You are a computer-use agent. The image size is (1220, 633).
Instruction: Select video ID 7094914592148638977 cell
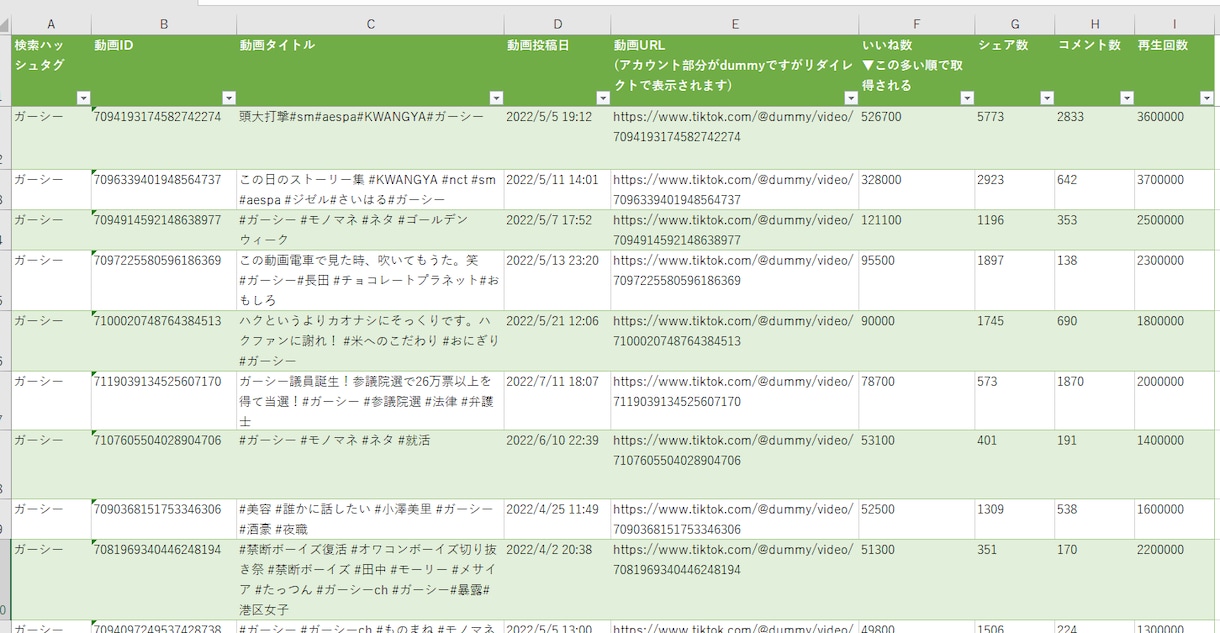pos(164,230)
